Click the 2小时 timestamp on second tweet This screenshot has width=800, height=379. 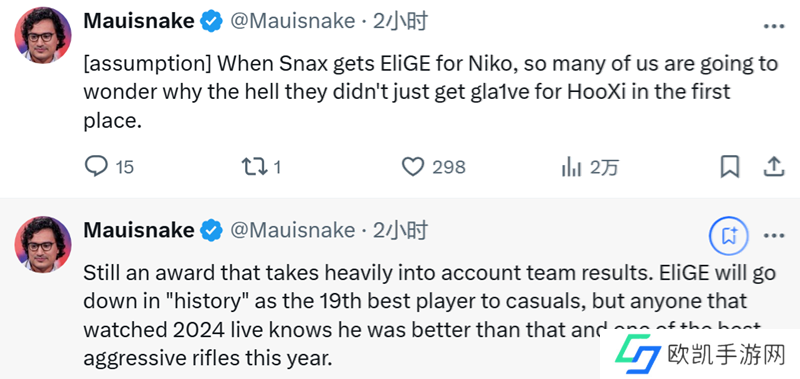(400, 231)
